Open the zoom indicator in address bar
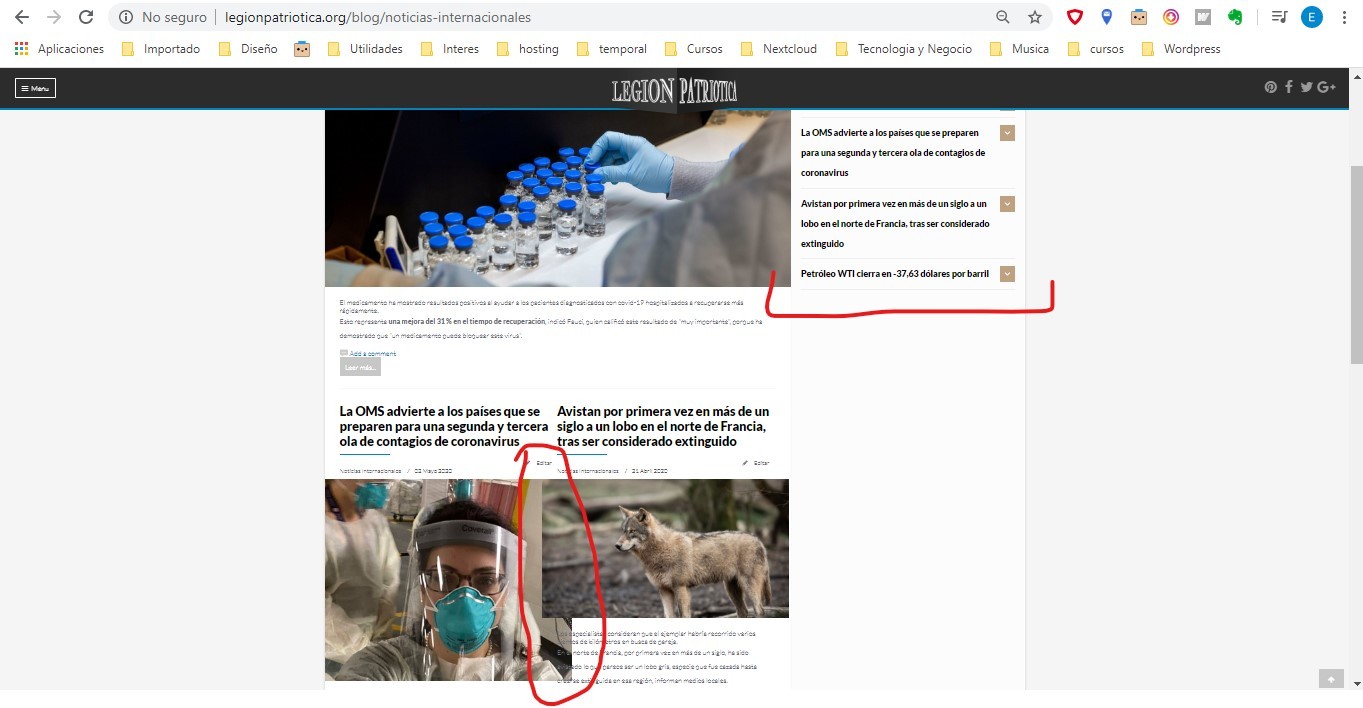Screen dimensions: 1363x708 (x=1003, y=17)
